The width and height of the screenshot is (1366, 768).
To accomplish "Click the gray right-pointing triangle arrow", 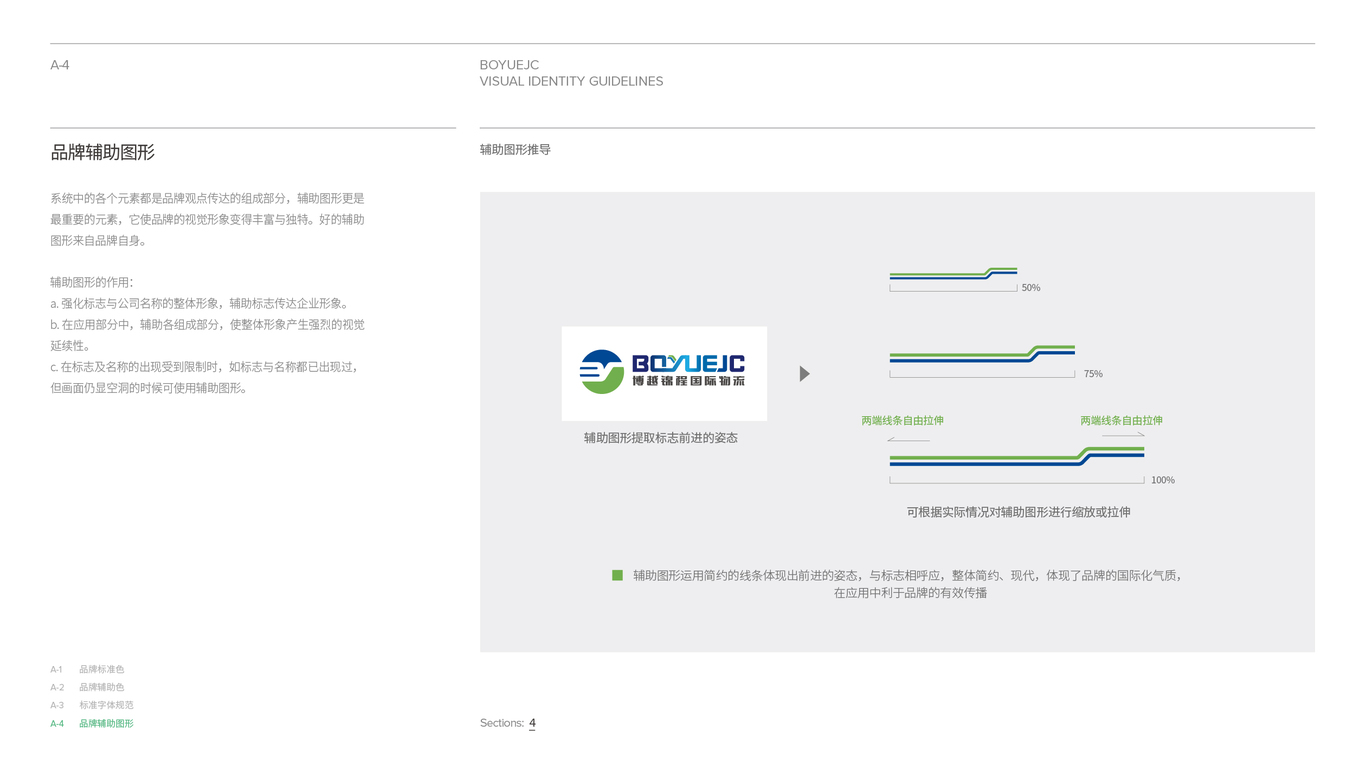I will (804, 374).
